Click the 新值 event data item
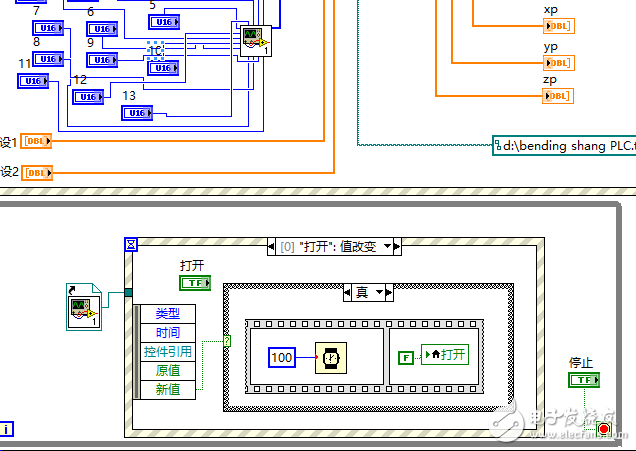The width and height of the screenshot is (636, 451). click(168, 390)
